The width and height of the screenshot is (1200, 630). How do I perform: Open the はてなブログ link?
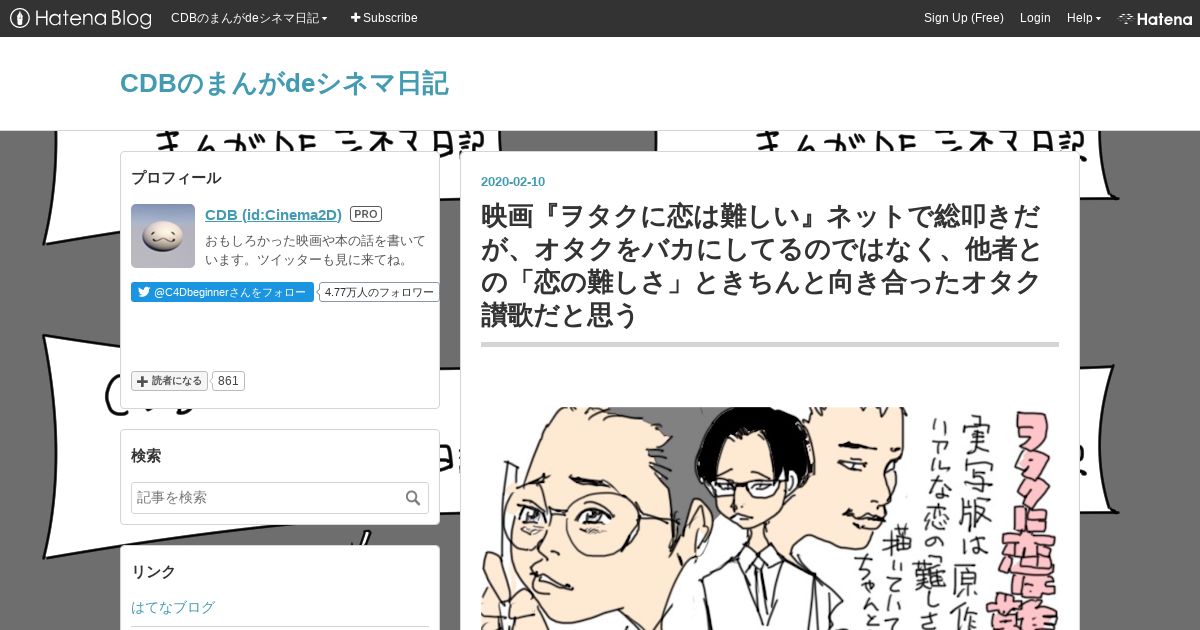point(173,607)
